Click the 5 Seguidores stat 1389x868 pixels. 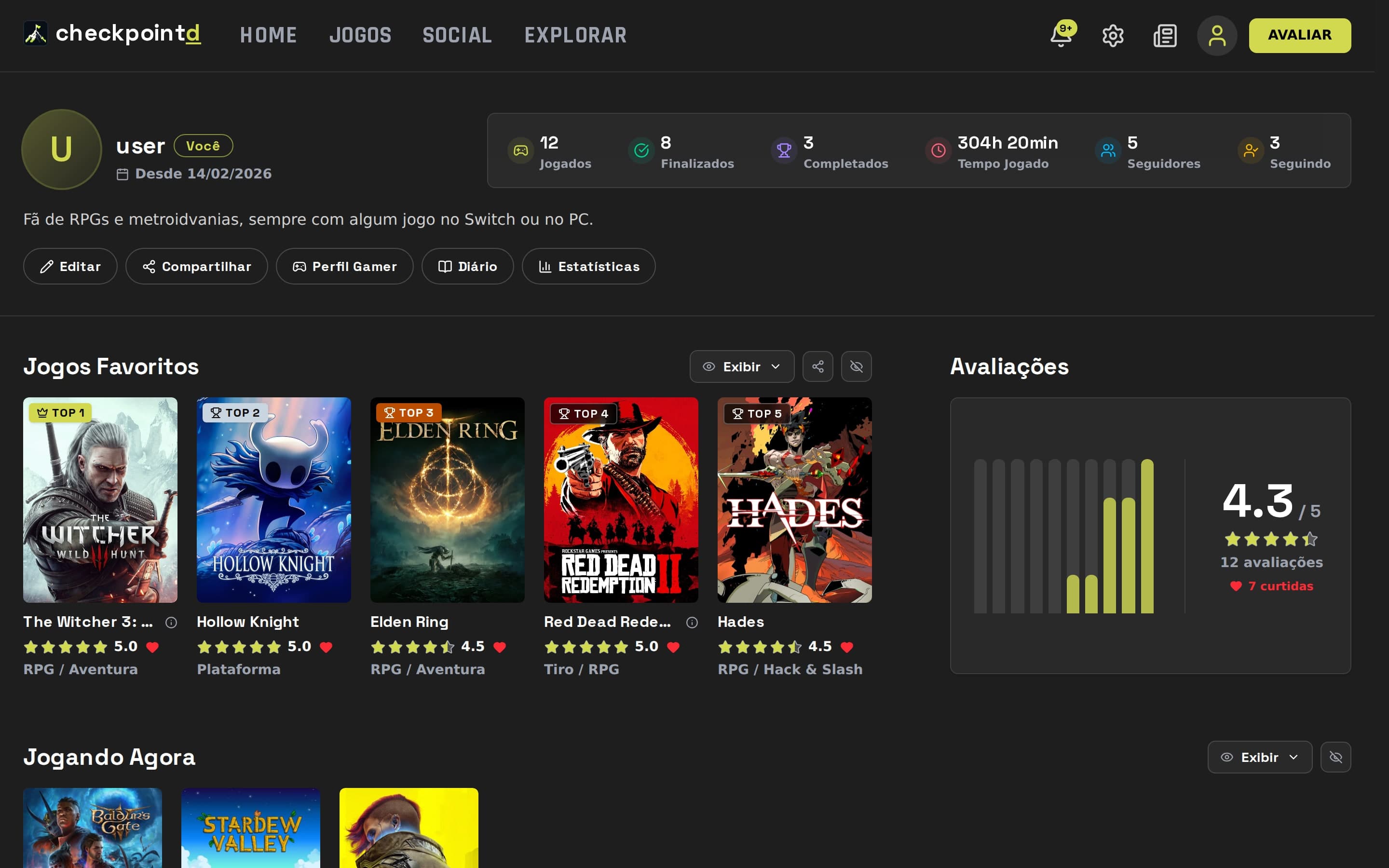1147,151
